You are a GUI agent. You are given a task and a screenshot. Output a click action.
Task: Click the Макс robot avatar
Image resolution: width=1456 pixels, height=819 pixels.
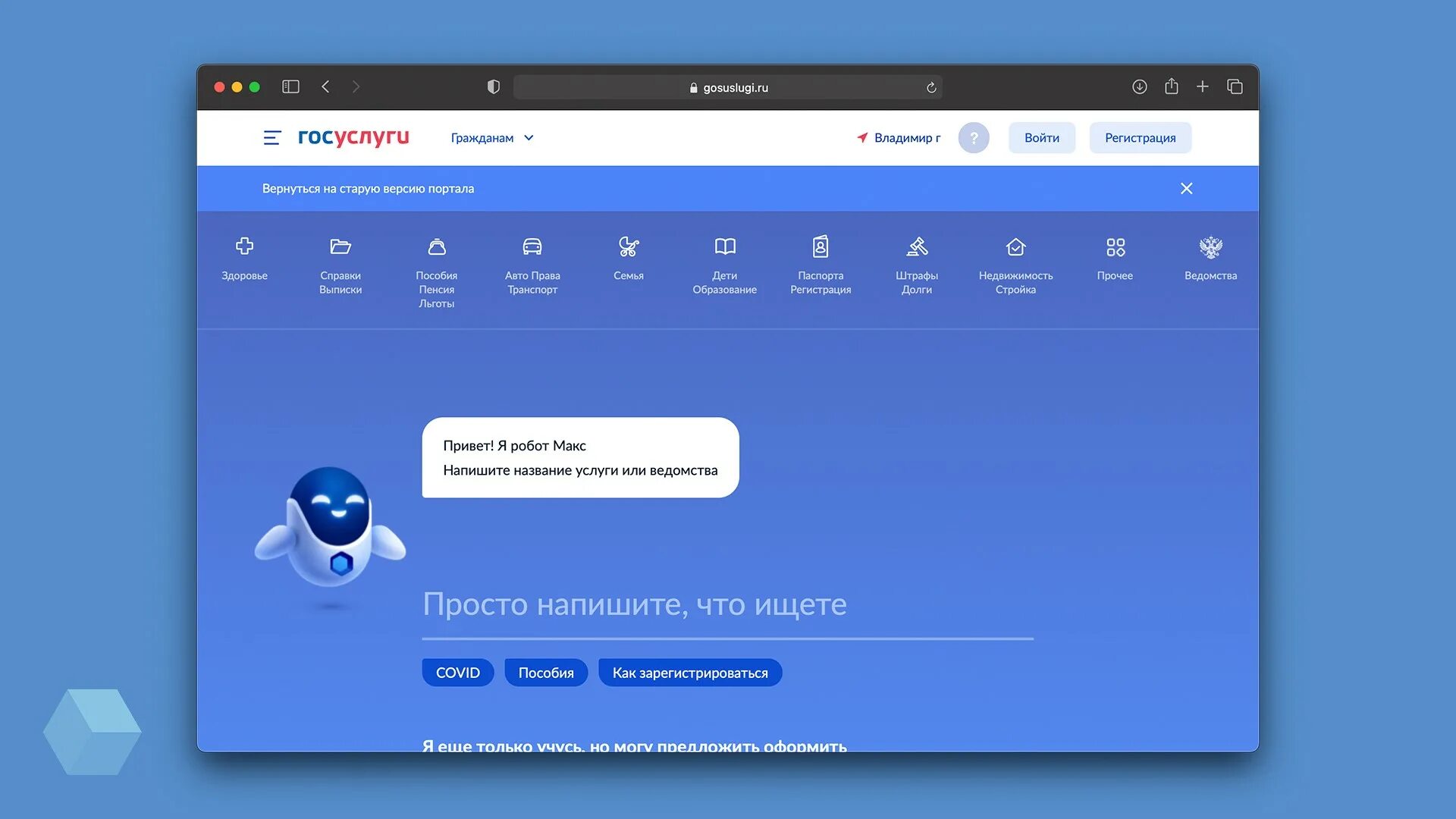pos(331,527)
